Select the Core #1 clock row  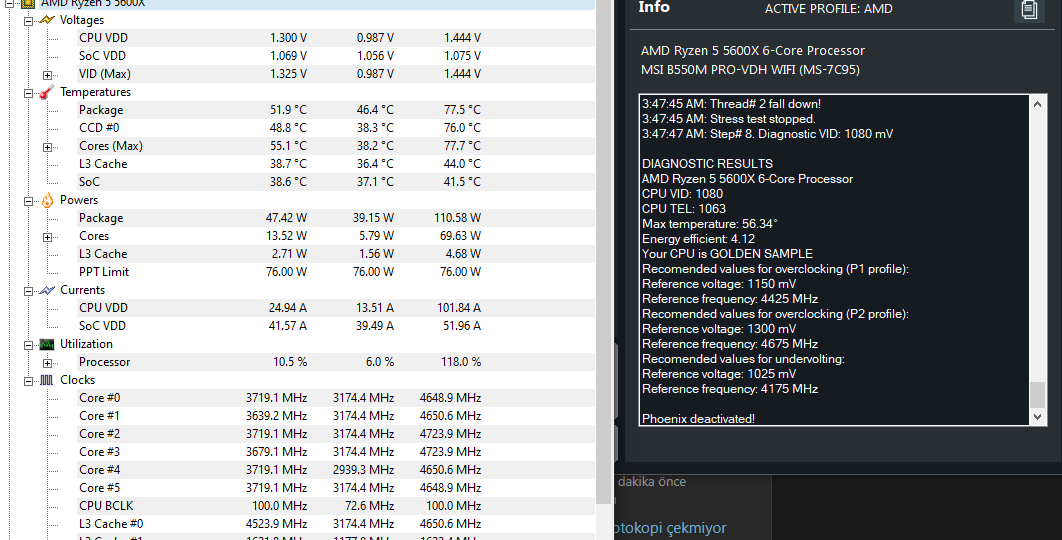335,416
